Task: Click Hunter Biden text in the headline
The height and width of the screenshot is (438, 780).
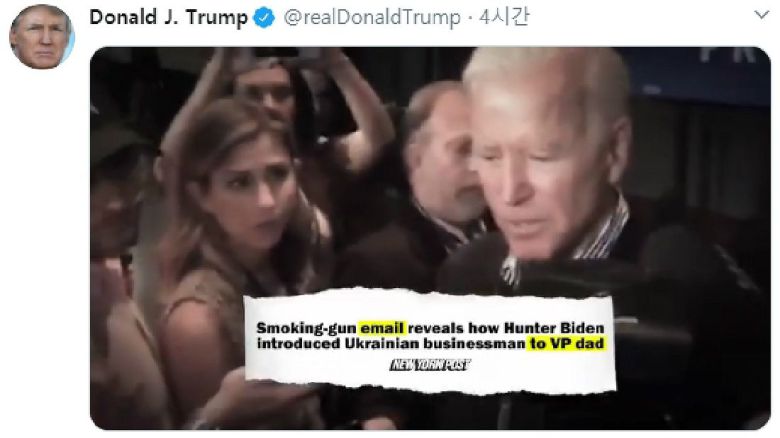Action: (554, 328)
